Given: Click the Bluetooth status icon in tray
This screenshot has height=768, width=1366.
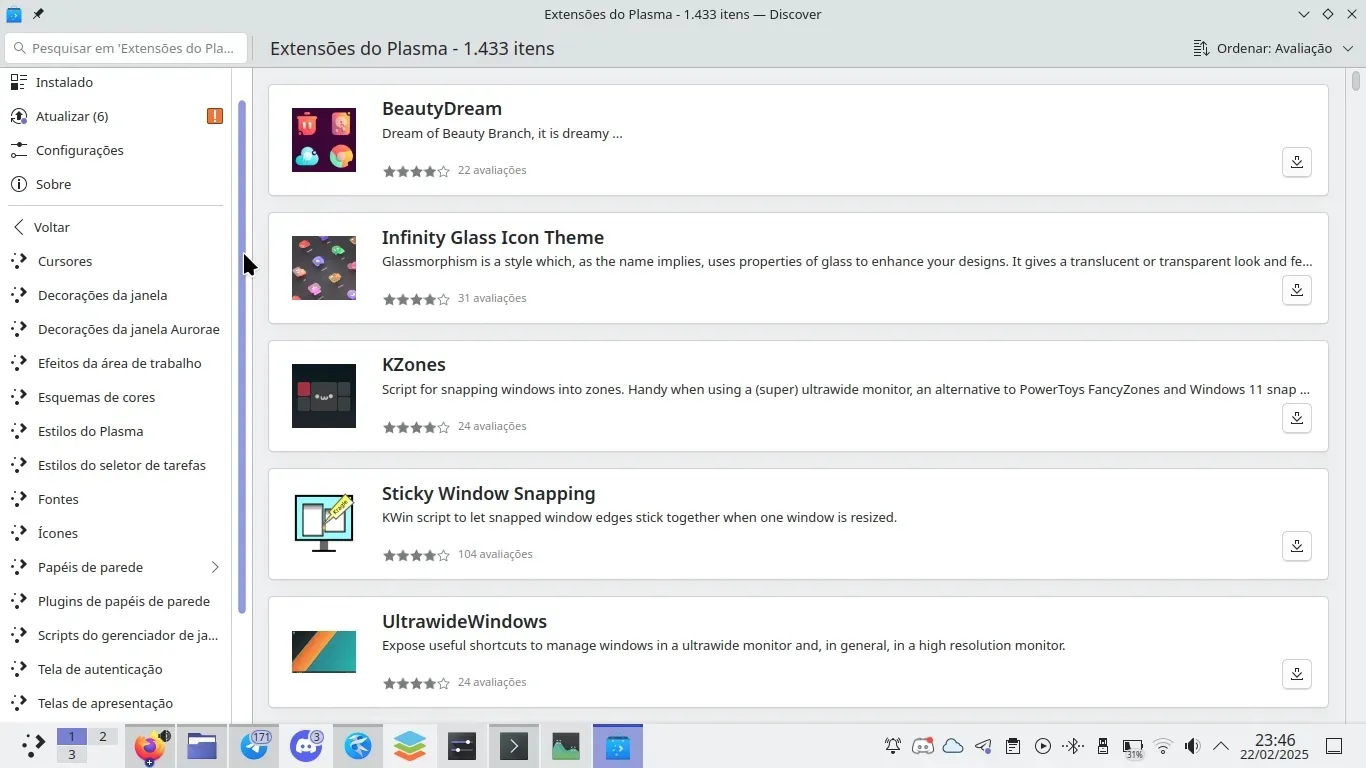Looking at the screenshot, I should [1072, 746].
